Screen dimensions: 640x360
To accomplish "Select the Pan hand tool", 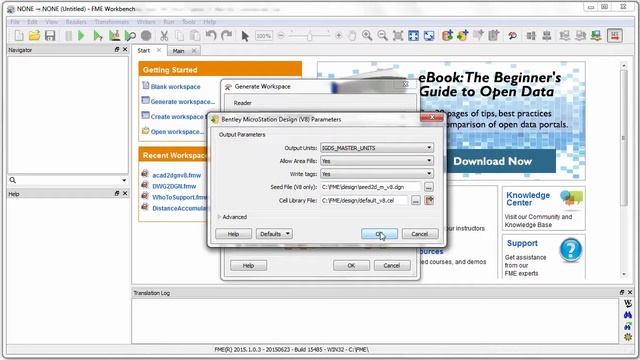I will pyautogui.click(x=352, y=36).
